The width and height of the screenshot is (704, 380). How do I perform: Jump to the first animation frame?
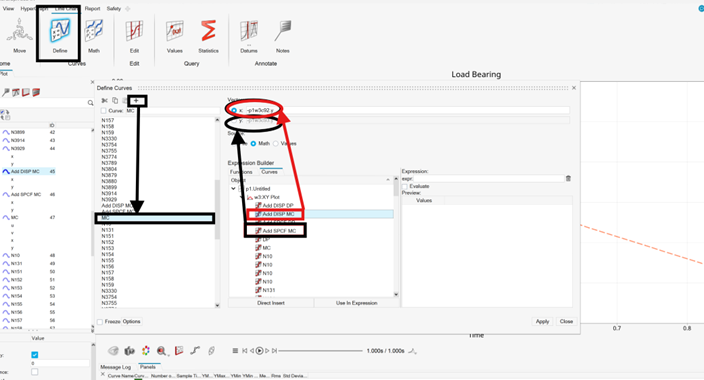point(245,351)
